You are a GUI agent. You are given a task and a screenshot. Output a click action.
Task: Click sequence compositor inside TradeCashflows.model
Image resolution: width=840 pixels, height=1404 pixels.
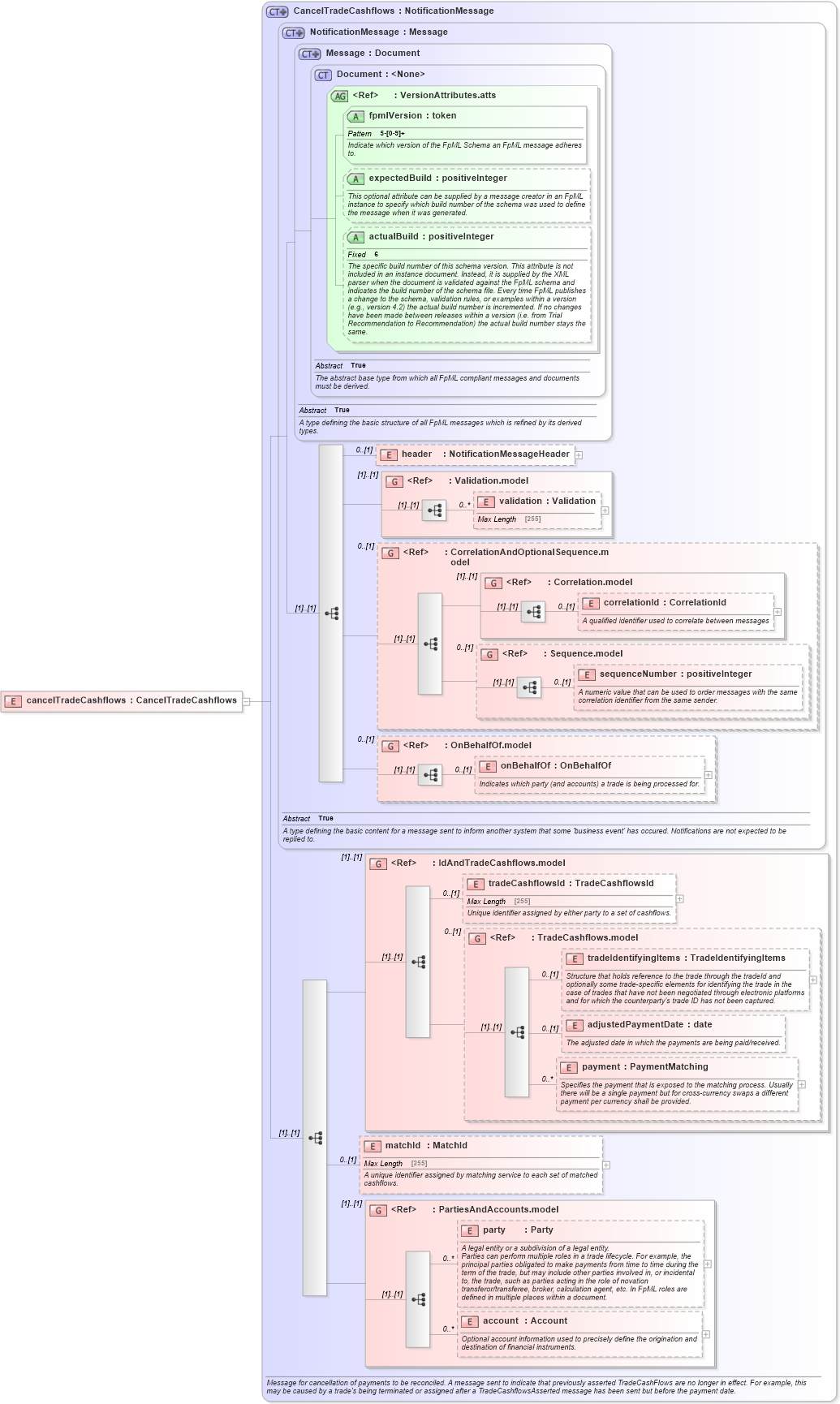pyautogui.click(x=517, y=1032)
